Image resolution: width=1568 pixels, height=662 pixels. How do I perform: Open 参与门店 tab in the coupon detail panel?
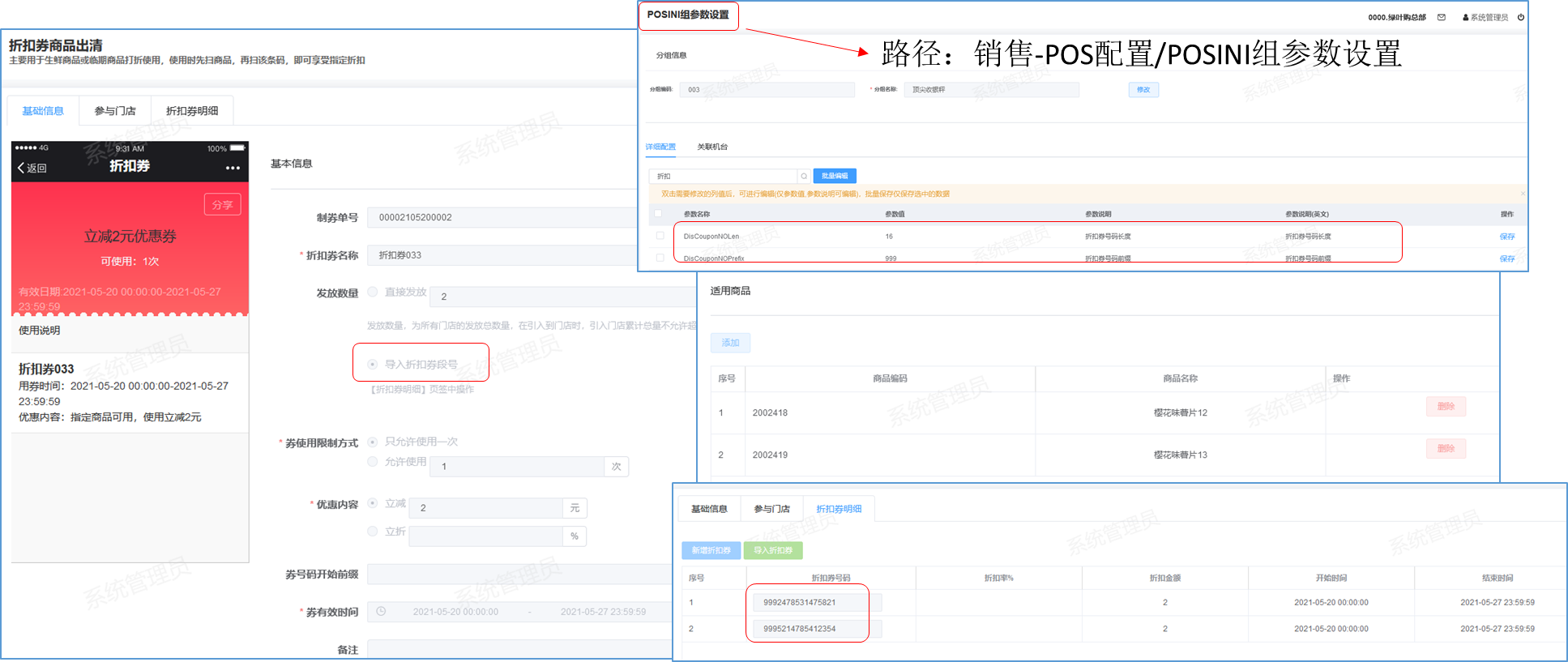tap(771, 509)
